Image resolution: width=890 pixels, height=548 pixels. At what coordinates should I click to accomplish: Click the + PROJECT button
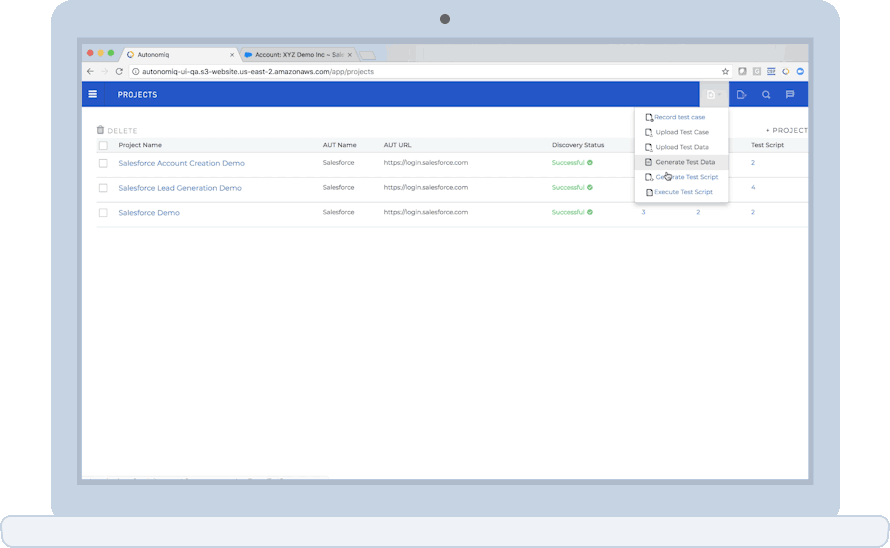click(787, 130)
